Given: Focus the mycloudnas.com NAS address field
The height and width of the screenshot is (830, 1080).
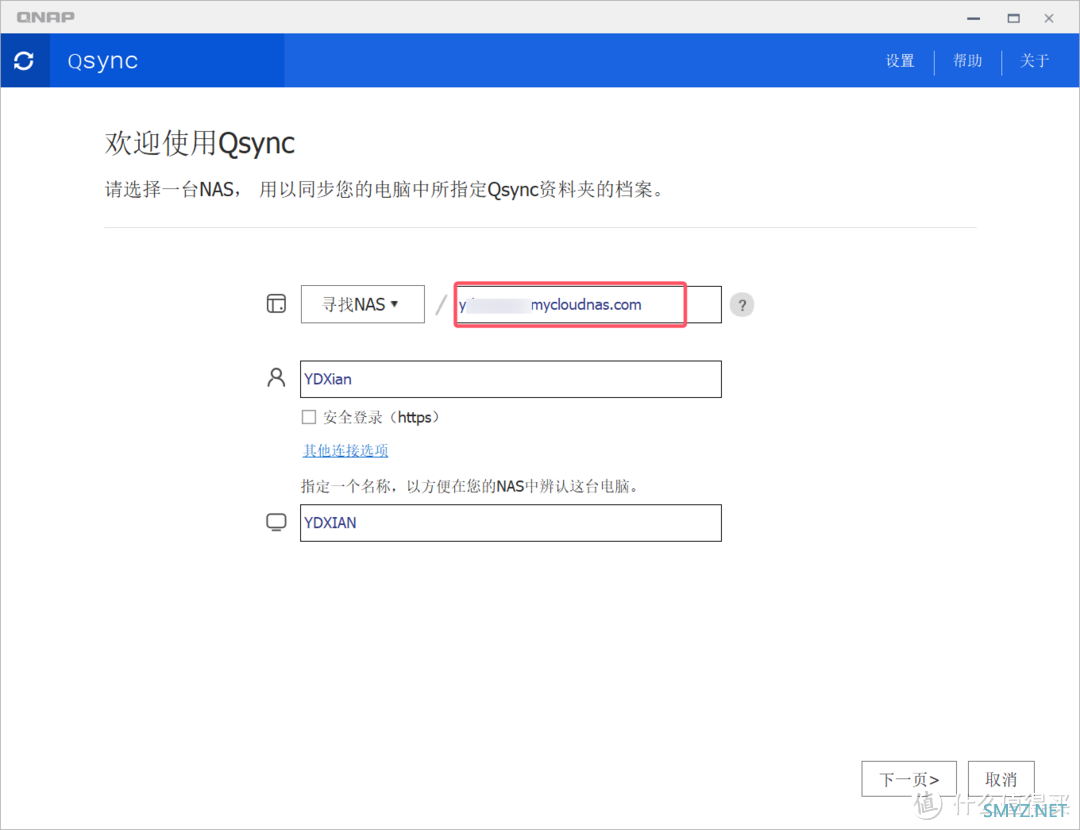Looking at the screenshot, I should pos(588,304).
